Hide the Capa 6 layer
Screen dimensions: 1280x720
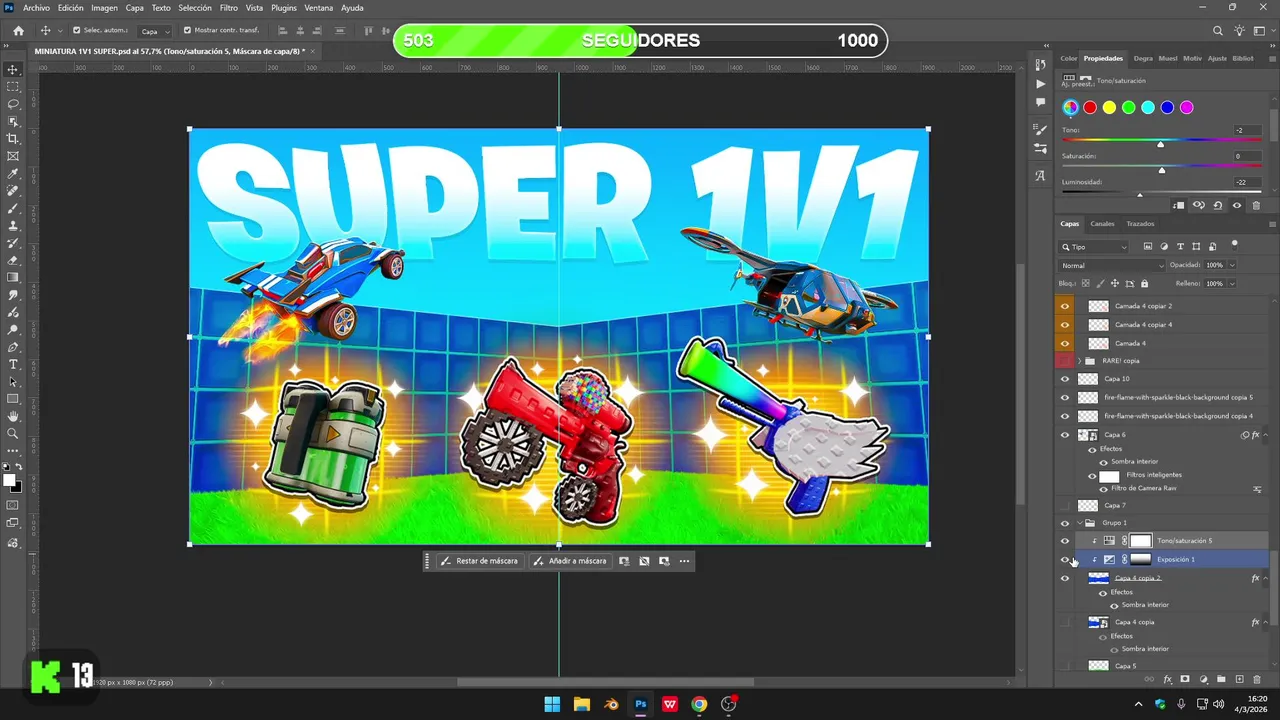pyautogui.click(x=1065, y=435)
